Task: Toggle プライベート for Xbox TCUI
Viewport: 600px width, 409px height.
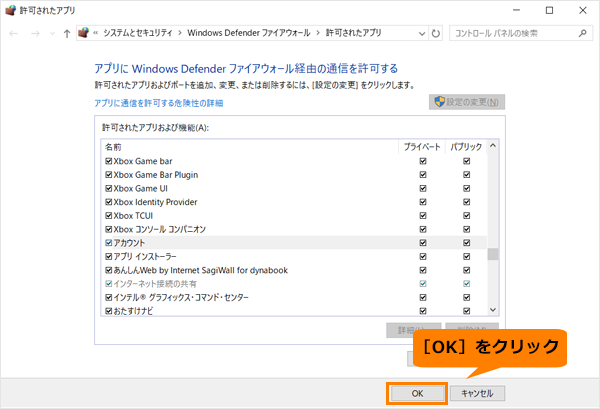Action: point(423,216)
